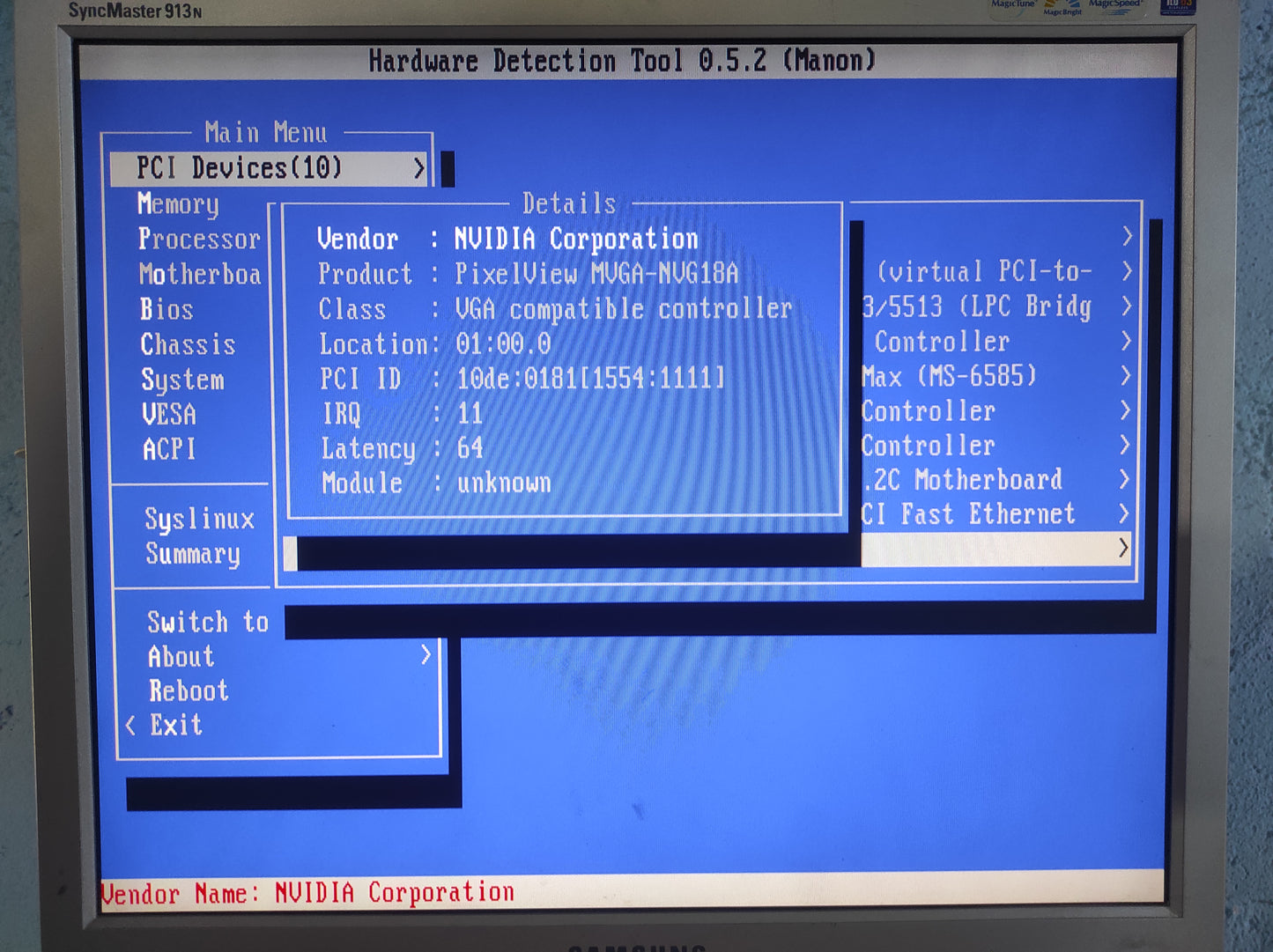Expand the arrow beside PCI Devices(10)
Viewport: 1273px width, 952px height.
[419, 168]
